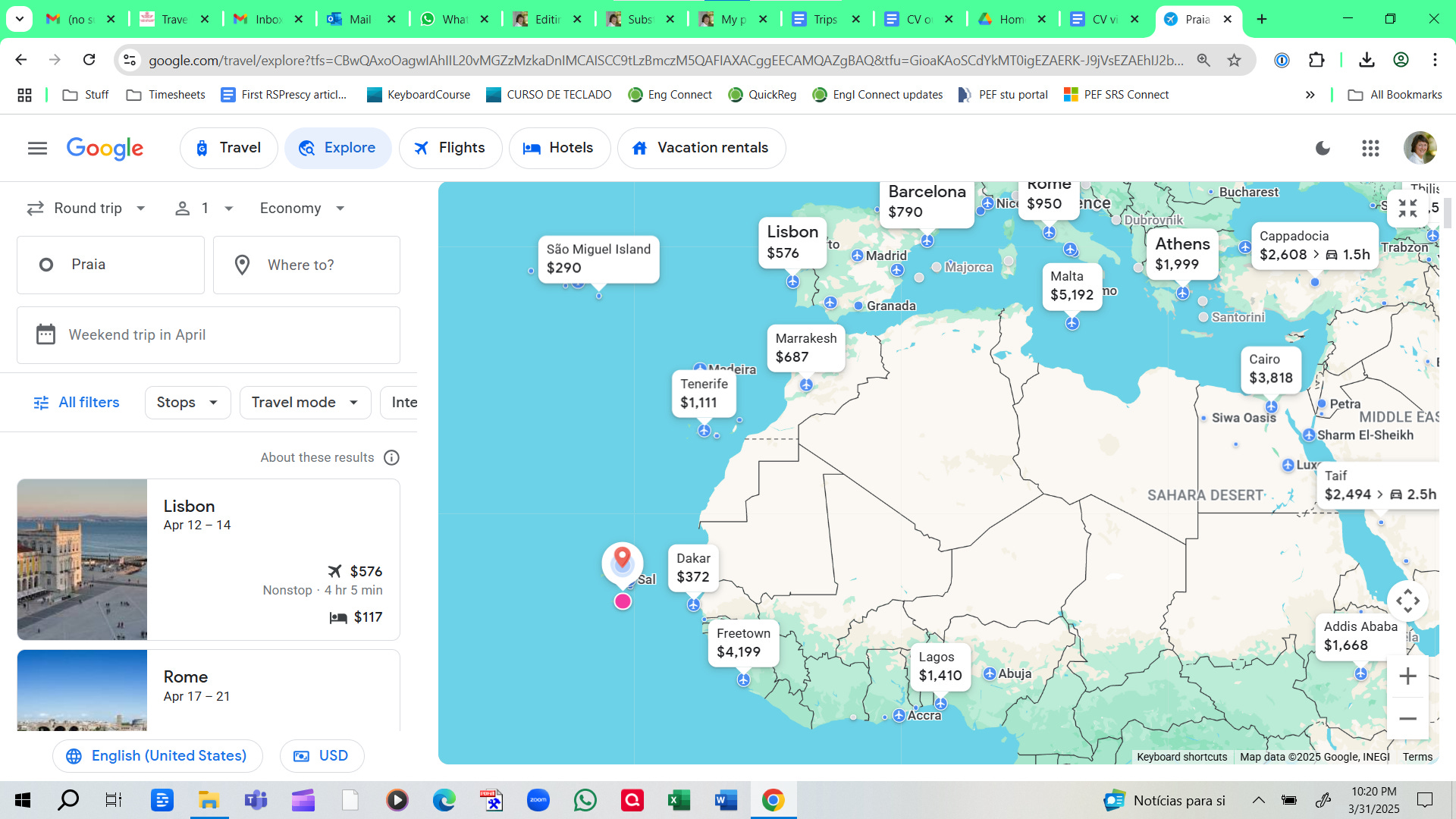Screen dimensions: 1456x819
Task: Open the main hamburger menu
Action: 37,148
